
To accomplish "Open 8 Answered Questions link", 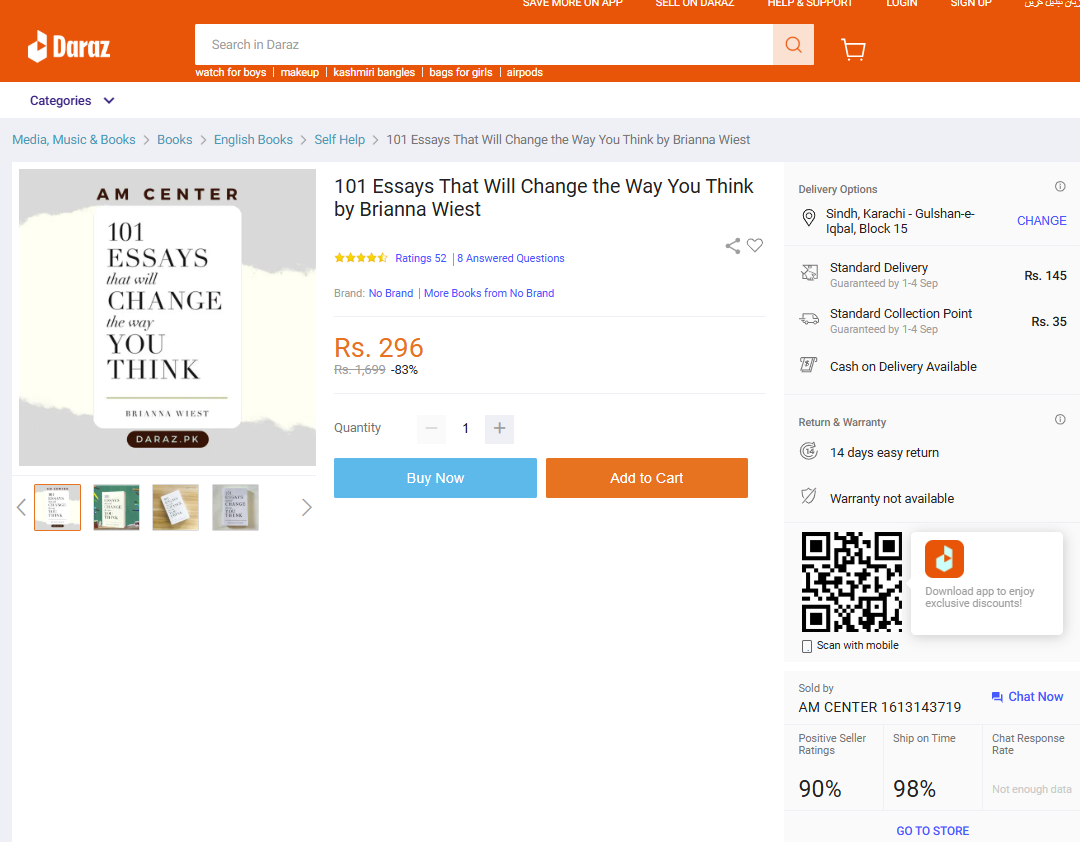I will 510,258.
